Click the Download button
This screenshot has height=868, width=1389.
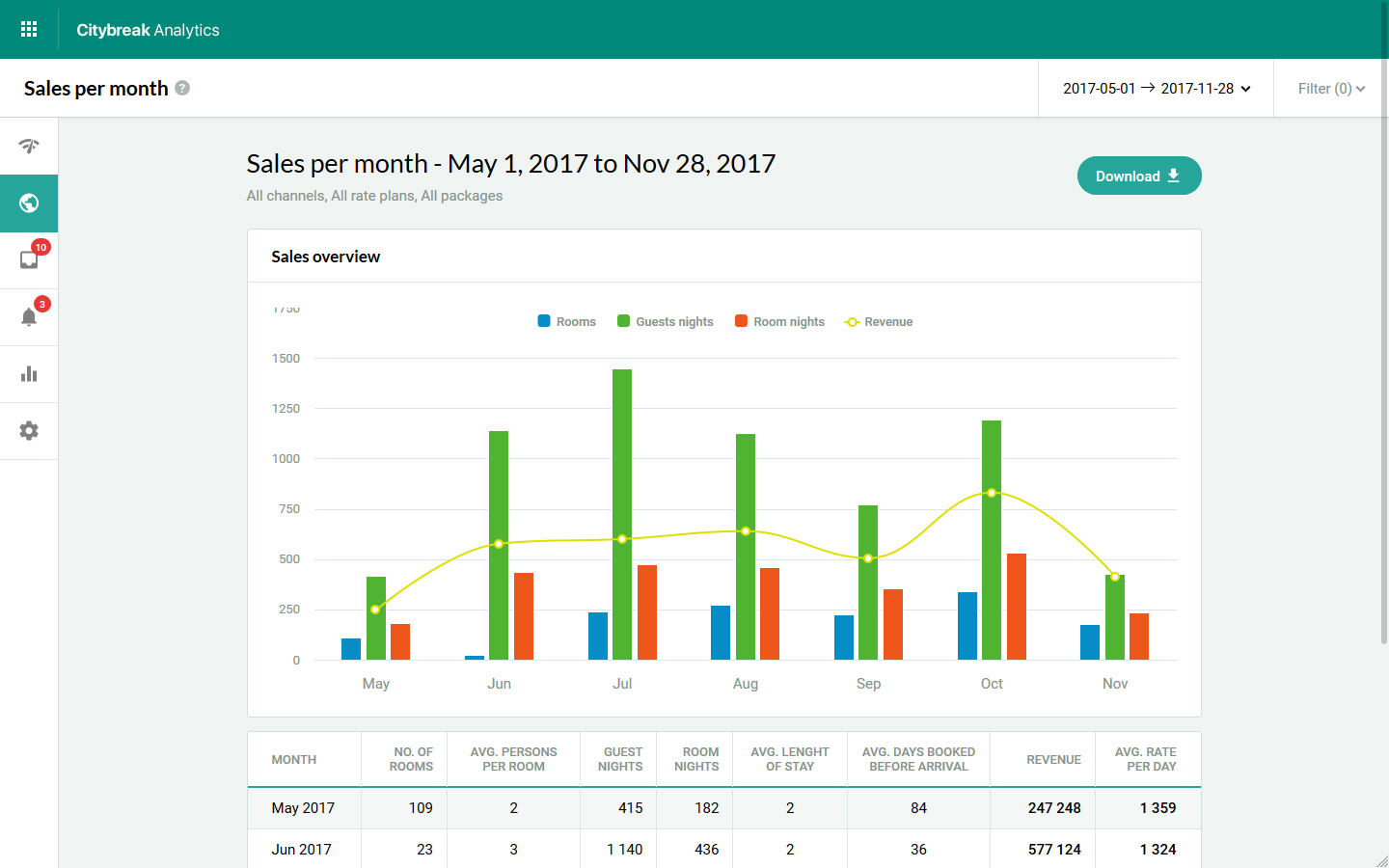click(1138, 176)
